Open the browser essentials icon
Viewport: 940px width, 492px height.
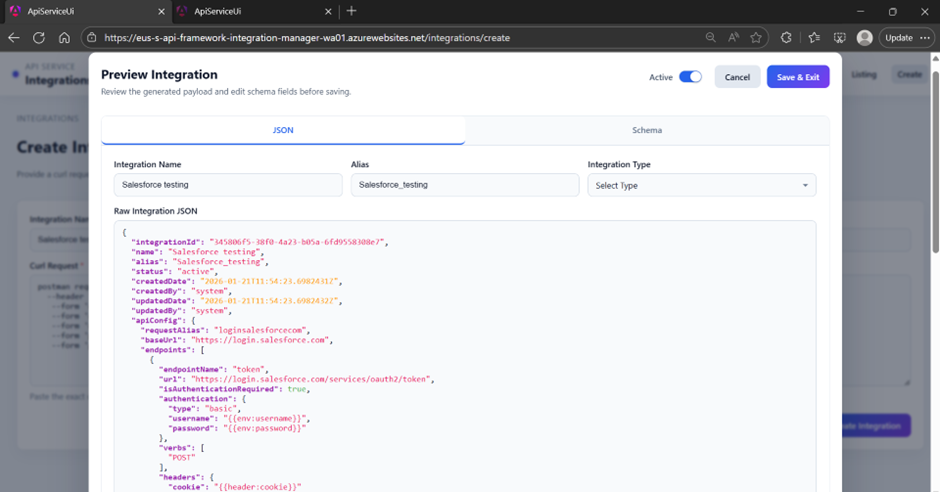click(x=839, y=38)
